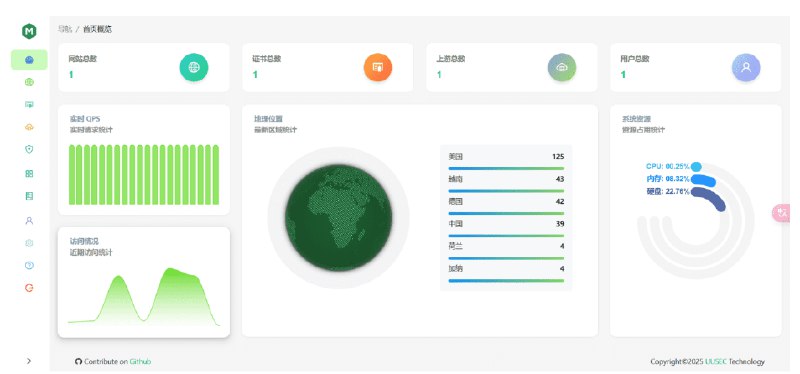Click the 德国 row in region list

pos(506,202)
